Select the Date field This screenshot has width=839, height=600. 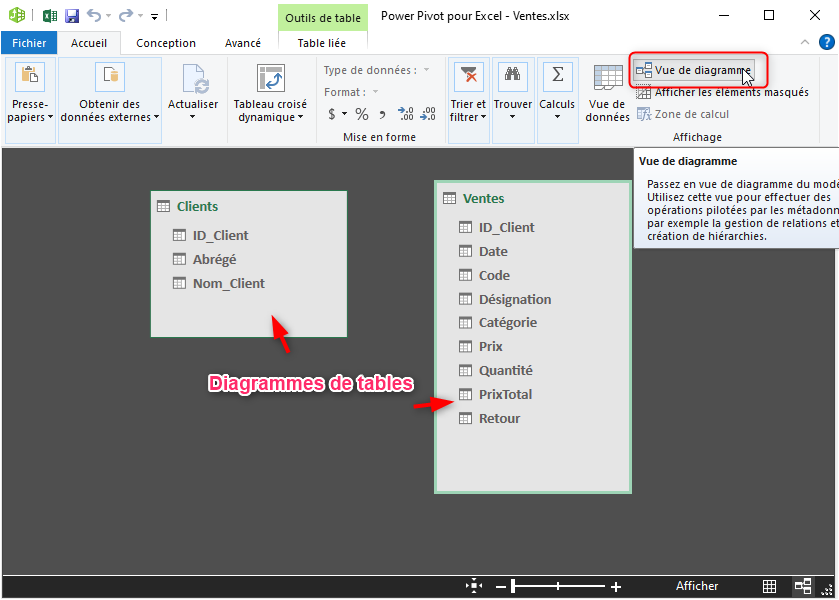pos(493,252)
